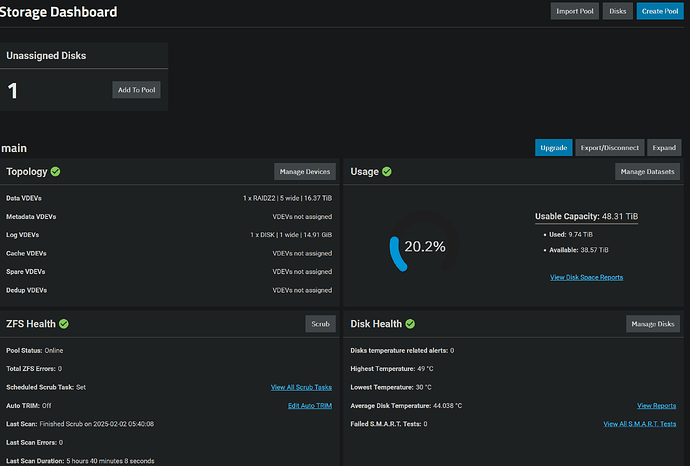Image resolution: width=690 pixels, height=466 pixels.
Task: Select the Log VDEVs row label
Action: point(22,235)
